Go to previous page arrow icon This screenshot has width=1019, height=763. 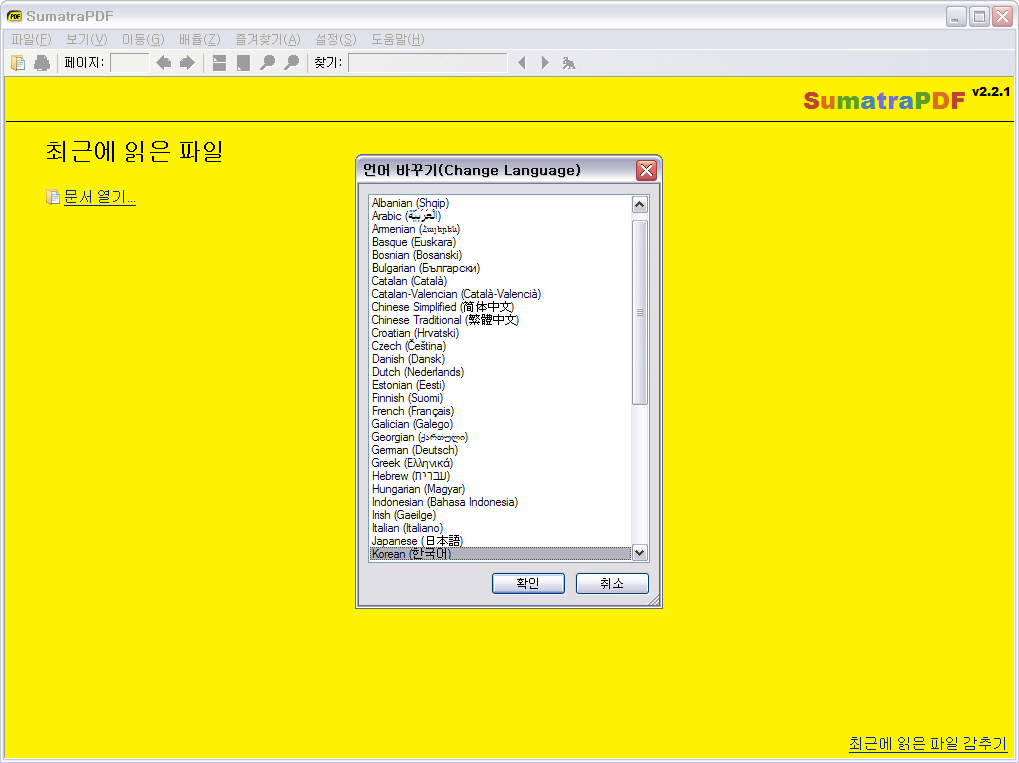click(163, 63)
